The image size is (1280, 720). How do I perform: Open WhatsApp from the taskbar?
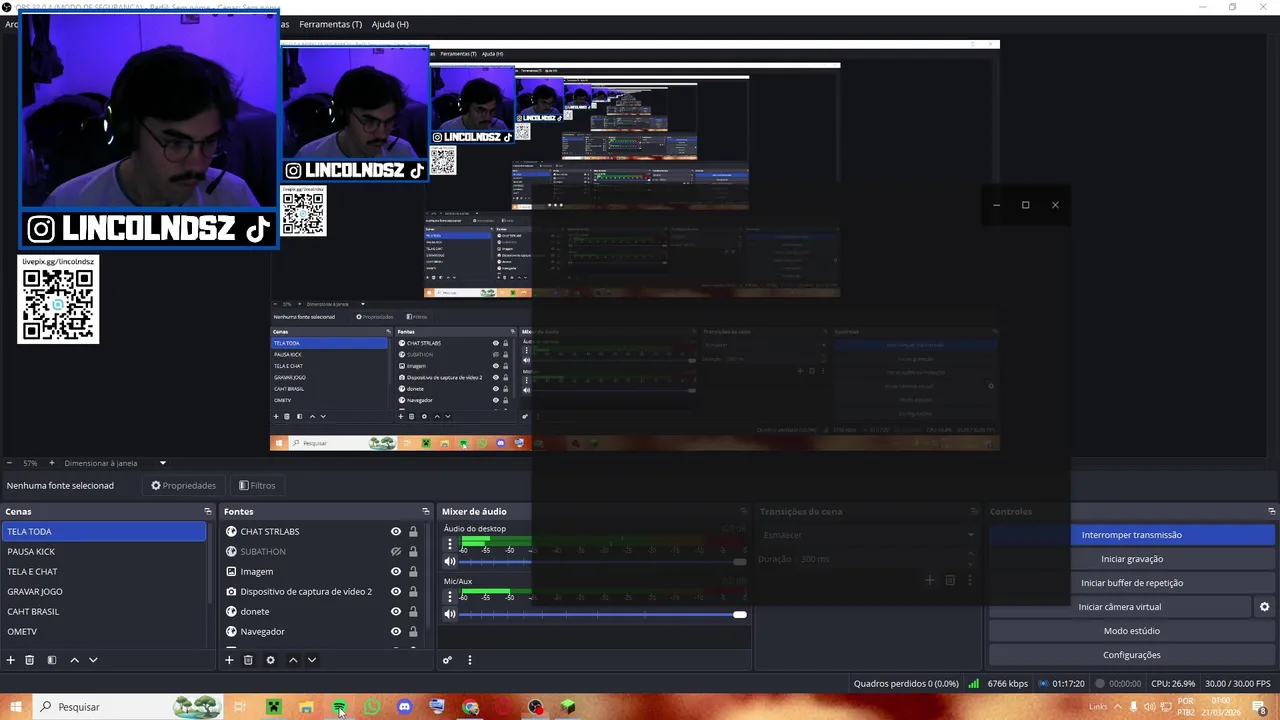372,707
